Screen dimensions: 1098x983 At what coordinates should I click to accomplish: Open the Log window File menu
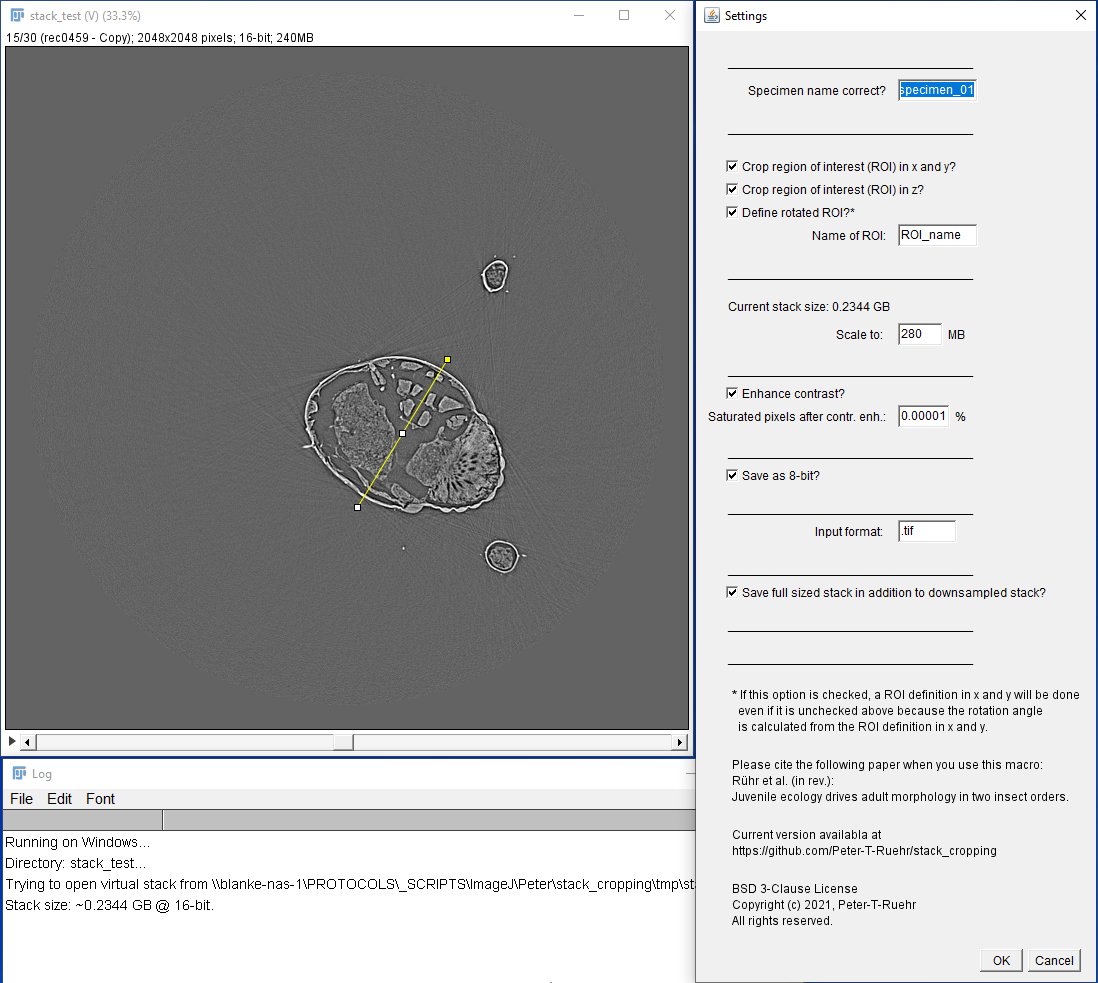21,799
